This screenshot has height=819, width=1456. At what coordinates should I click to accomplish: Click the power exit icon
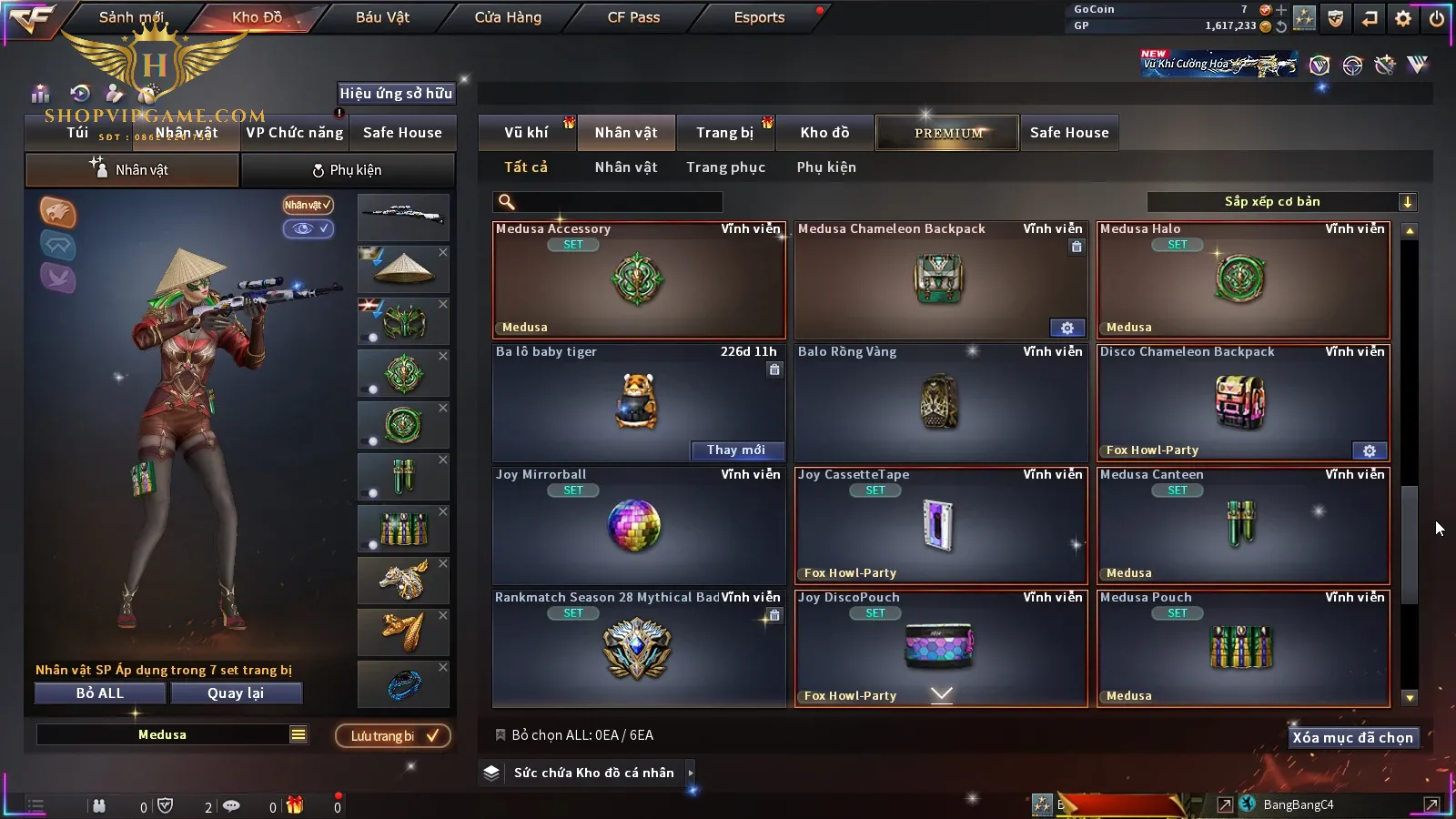click(1437, 18)
